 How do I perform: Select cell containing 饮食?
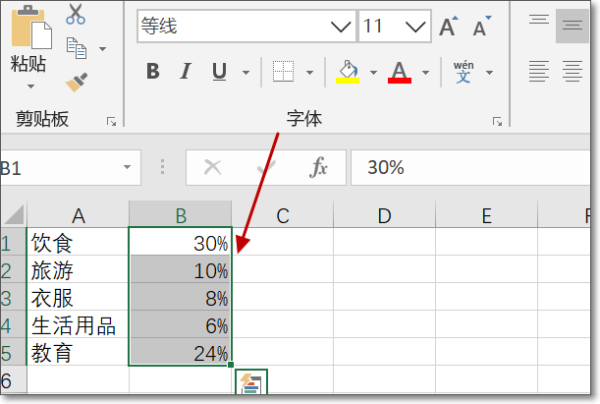pyautogui.click(x=78, y=242)
